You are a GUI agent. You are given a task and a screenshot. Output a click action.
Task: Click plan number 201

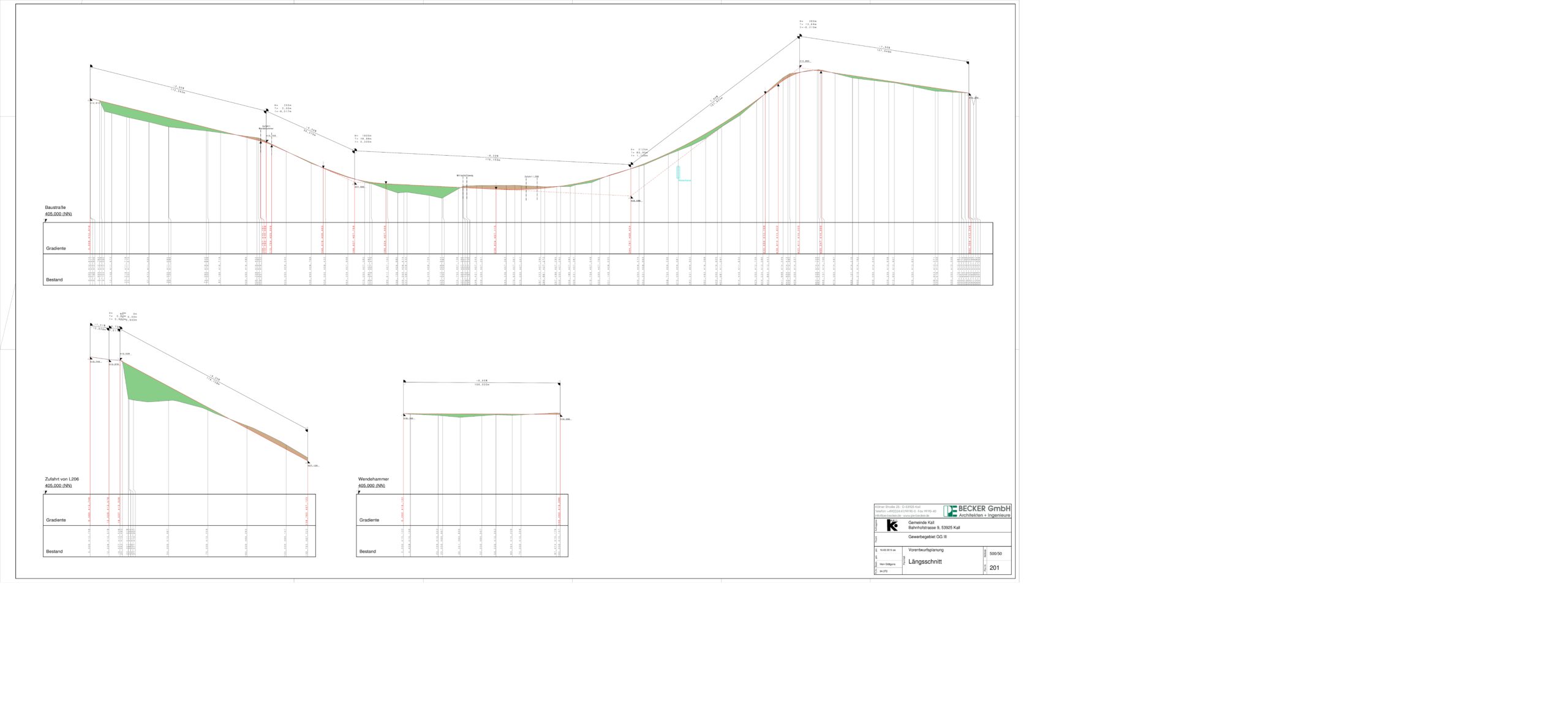(994, 567)
